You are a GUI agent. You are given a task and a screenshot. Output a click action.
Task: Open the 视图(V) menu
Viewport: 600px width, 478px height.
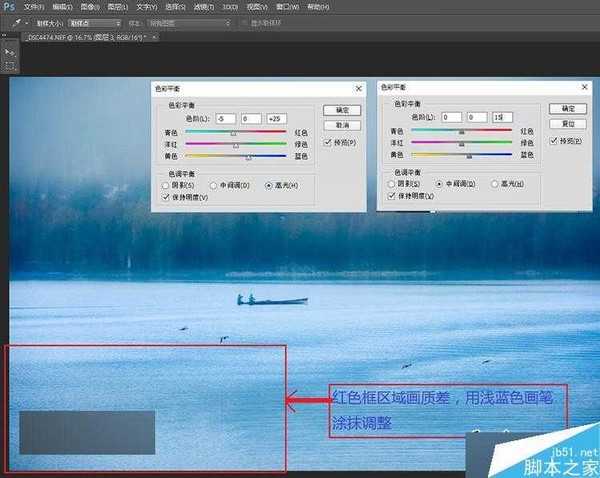[257, 7]
